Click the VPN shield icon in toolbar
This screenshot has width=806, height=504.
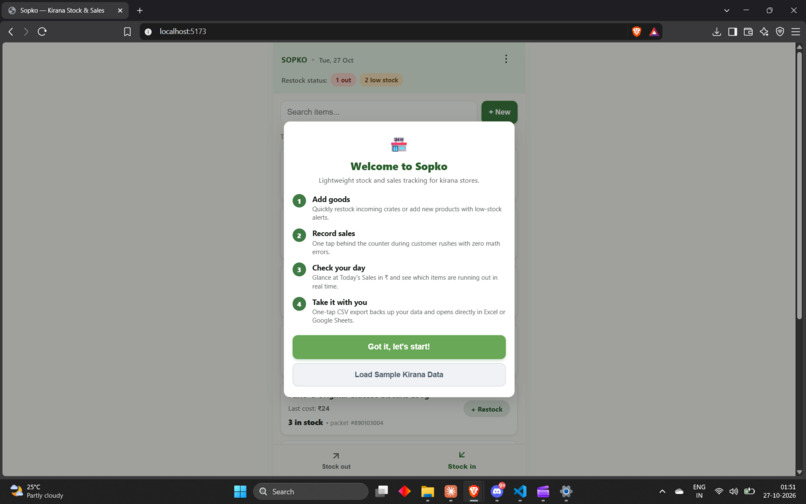pos(780,31)
